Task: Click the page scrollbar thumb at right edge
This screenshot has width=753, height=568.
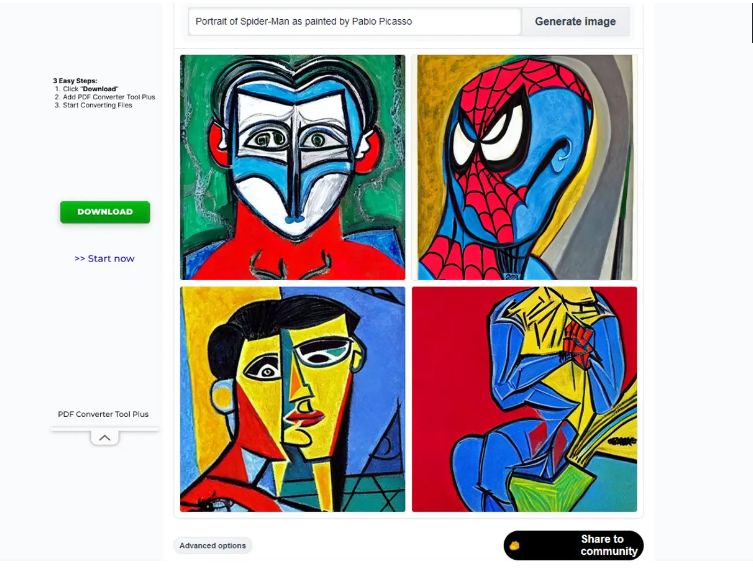Action: pos(752,22)
